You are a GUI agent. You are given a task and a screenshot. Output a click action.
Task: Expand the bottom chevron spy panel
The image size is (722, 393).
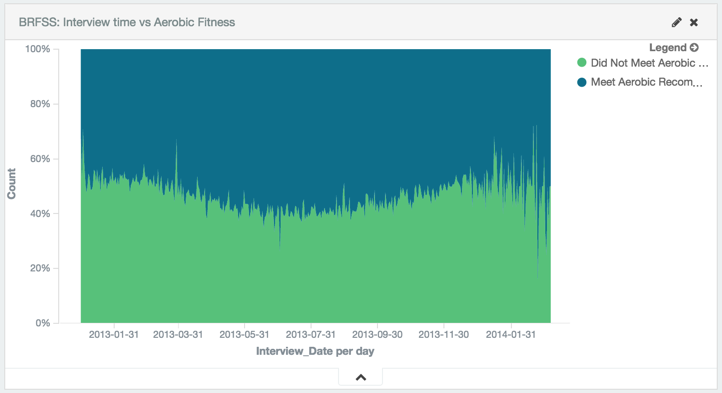[x=361, y=377]
